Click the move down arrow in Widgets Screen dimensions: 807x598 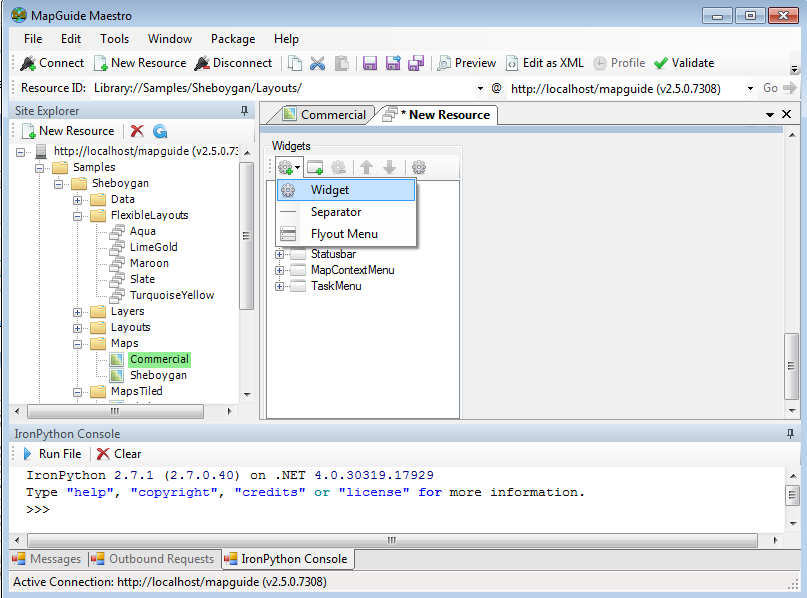tap(390, 167)
